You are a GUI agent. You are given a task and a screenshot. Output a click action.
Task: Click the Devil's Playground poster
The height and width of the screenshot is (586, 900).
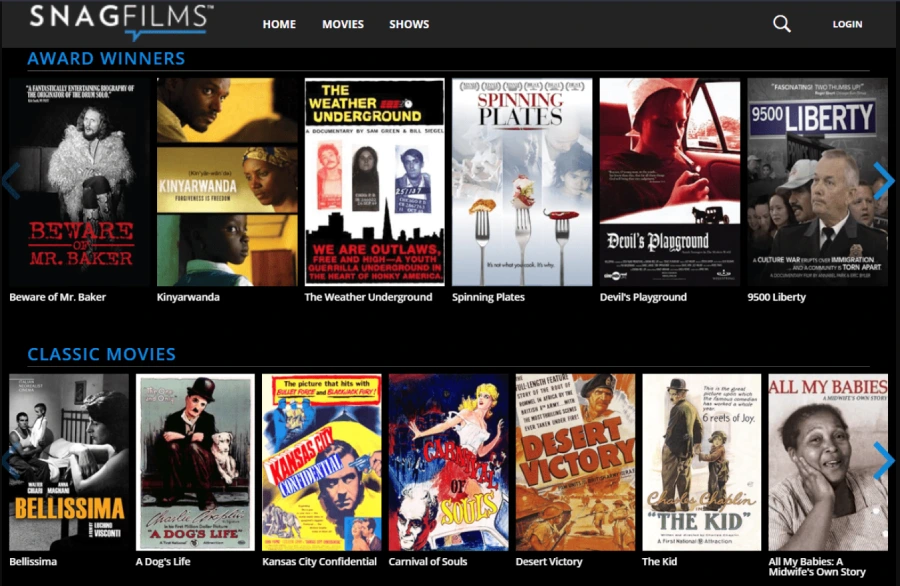[670, 180]
